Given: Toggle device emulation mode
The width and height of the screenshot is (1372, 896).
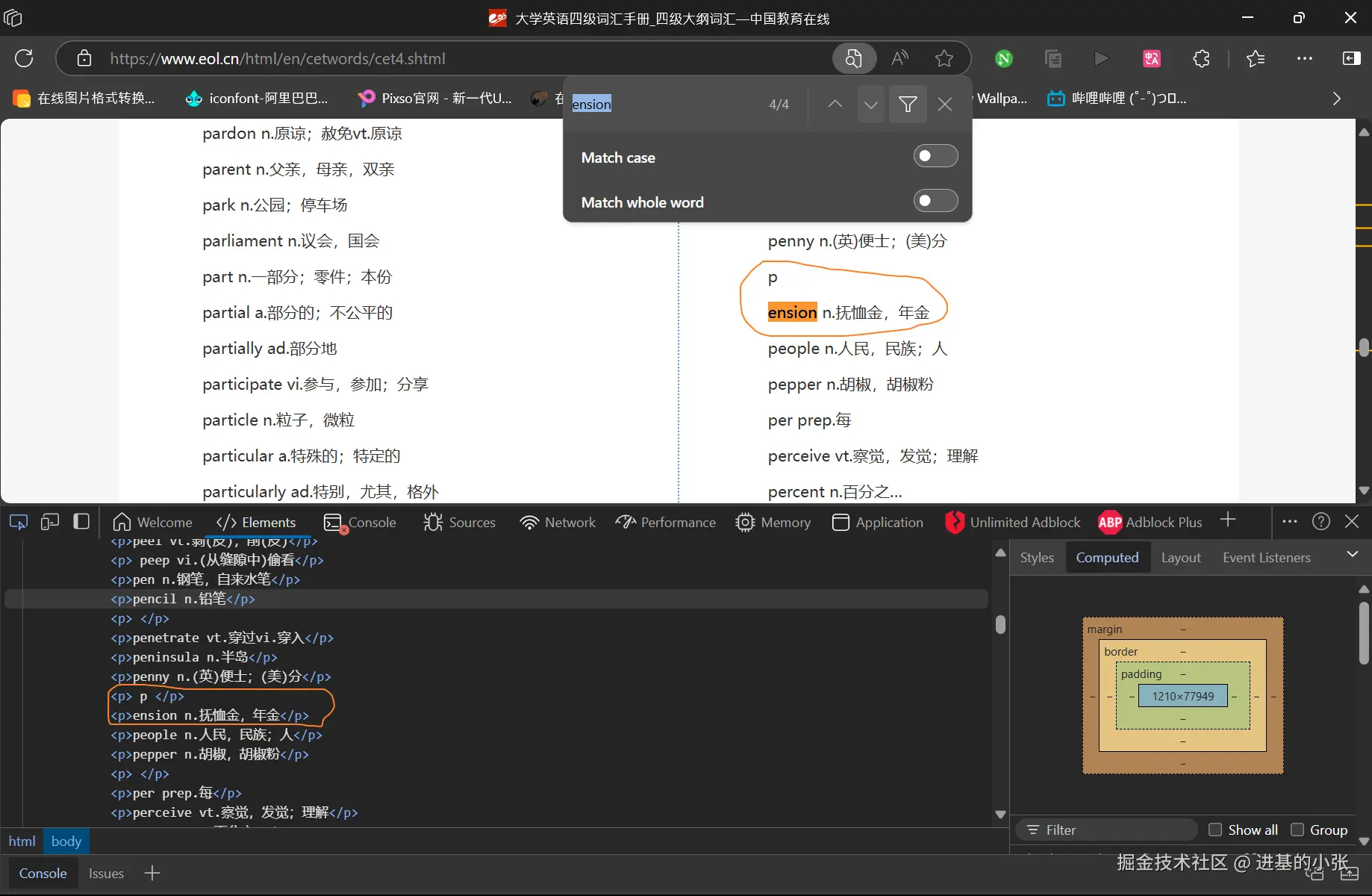Looking at the screenshot, I should [x=50, y=522].
